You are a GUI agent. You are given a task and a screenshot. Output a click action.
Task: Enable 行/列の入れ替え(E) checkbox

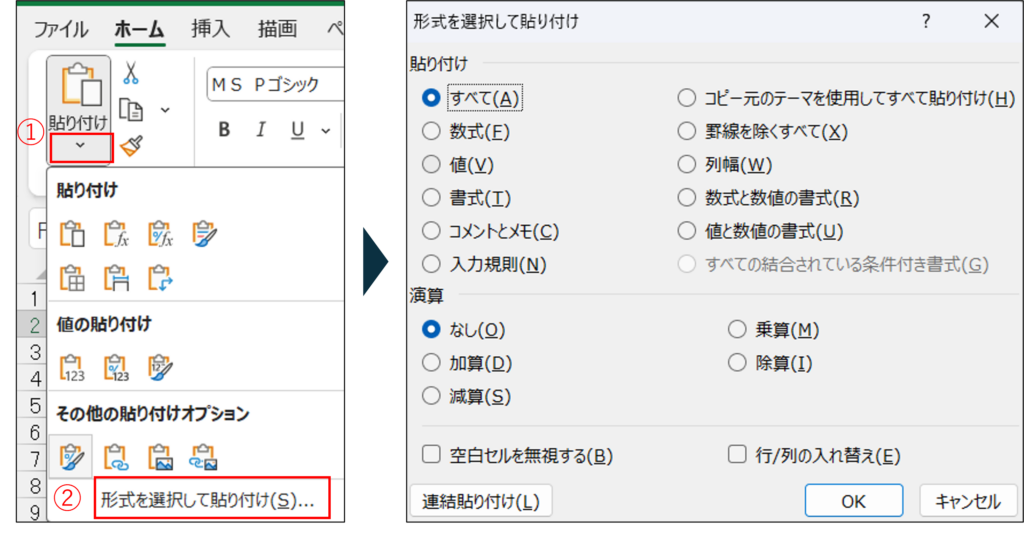737,455
